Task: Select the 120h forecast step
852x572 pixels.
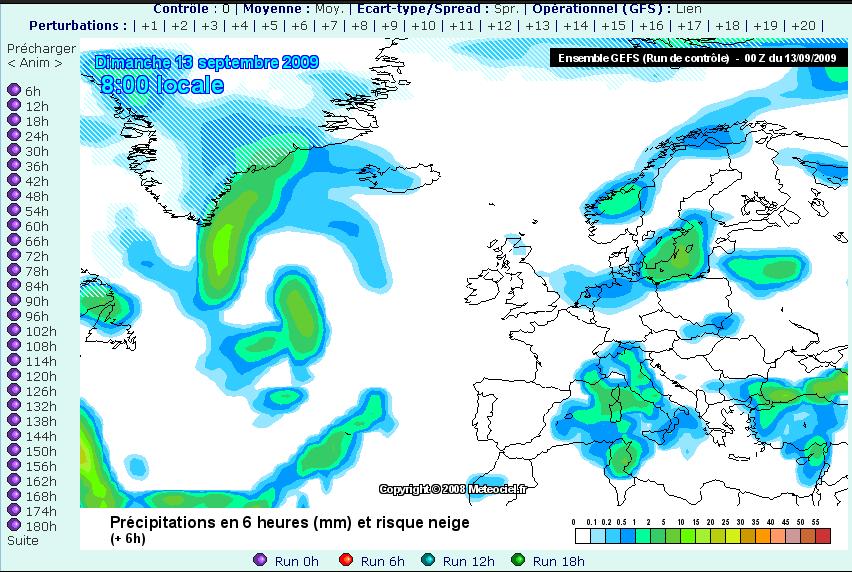Action: coord(40,376)
